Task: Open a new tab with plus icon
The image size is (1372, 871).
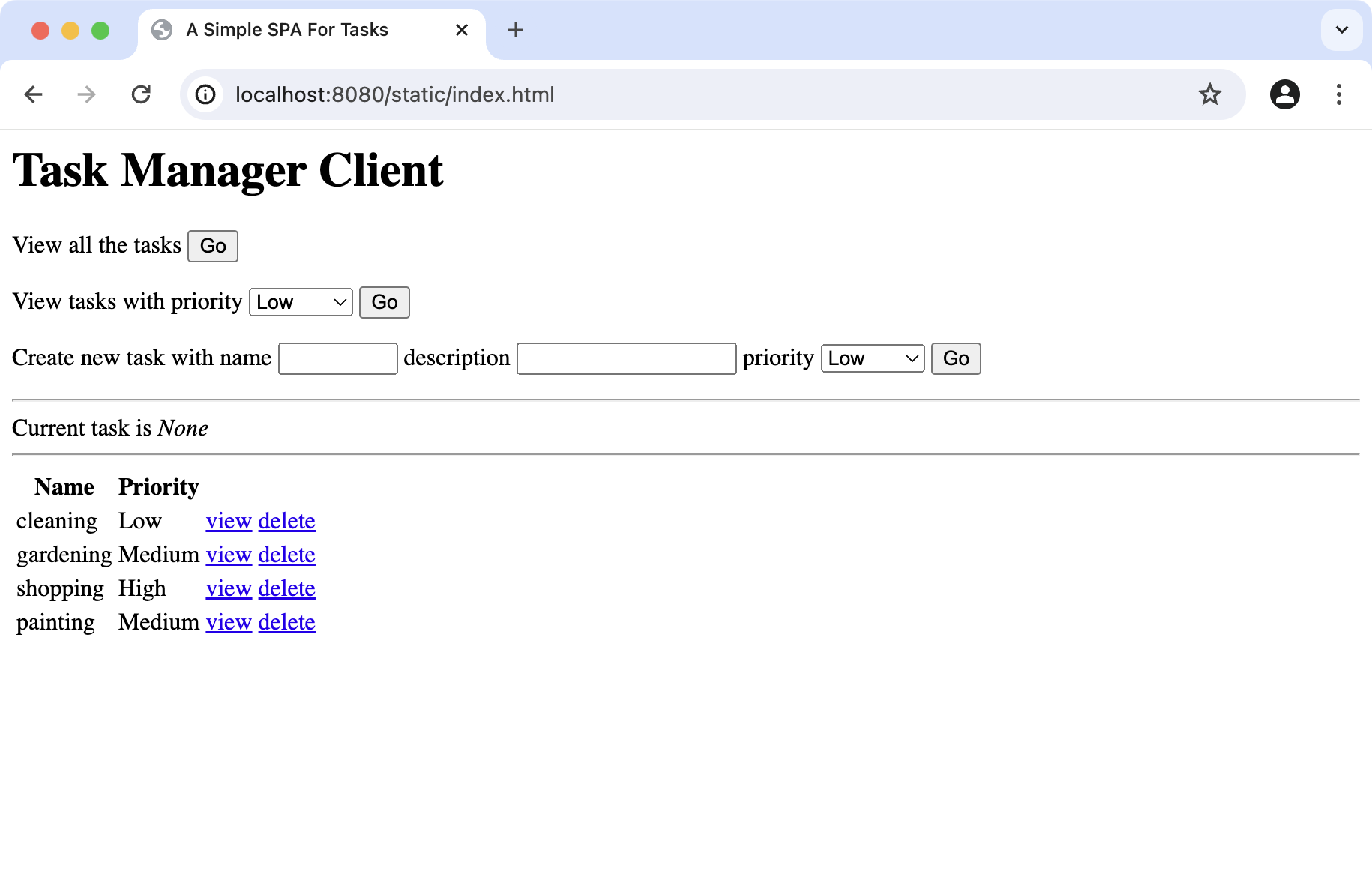Action: click(515, 30)
